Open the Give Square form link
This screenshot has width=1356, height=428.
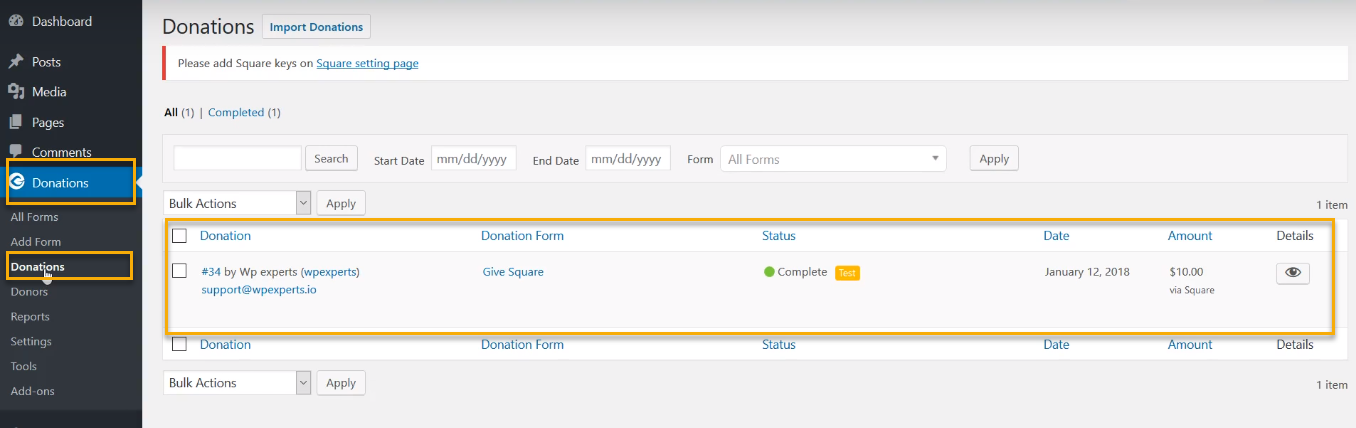tap(513, 272)
